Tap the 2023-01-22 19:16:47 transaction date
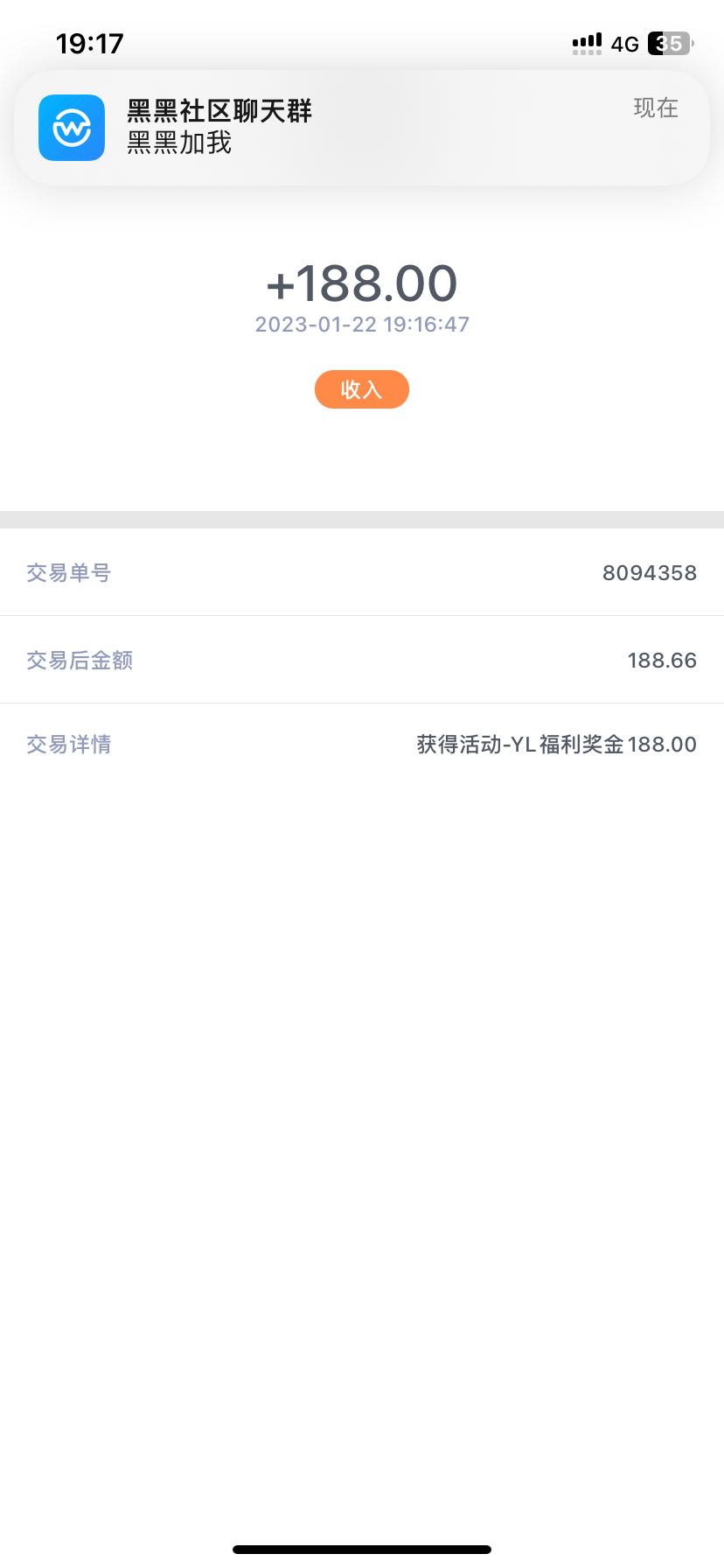This screenshot has width=724, height=1568. click(362, 325)
